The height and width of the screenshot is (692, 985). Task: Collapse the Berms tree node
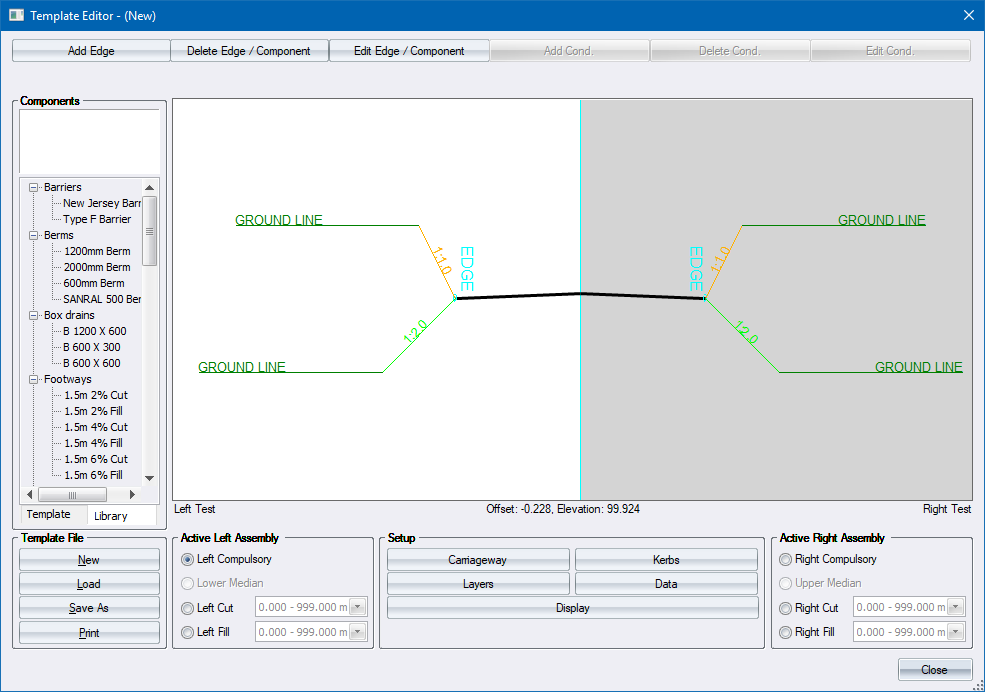click(x=35, y=236)
